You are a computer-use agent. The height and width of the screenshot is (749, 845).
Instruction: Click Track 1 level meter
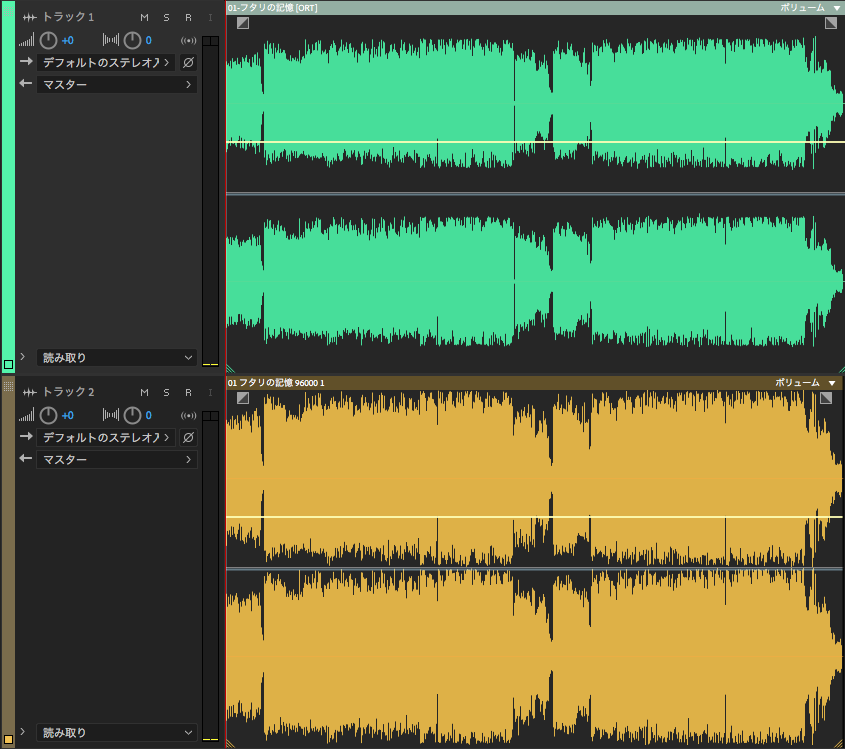click(210, 202)
